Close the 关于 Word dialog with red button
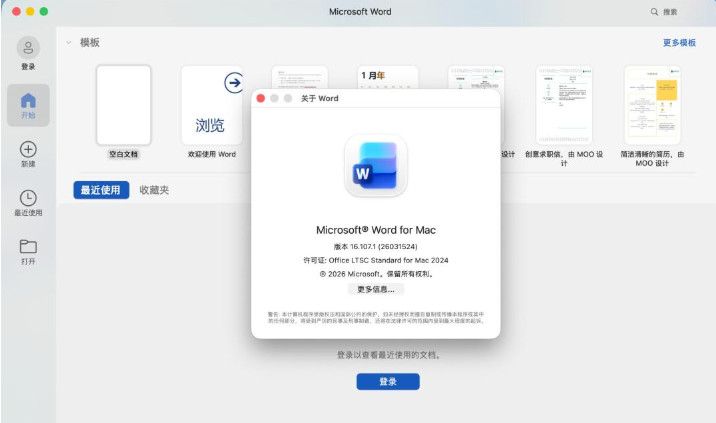Image resolution: width=716 pixels, height=423 pixels. coord(261,98)
